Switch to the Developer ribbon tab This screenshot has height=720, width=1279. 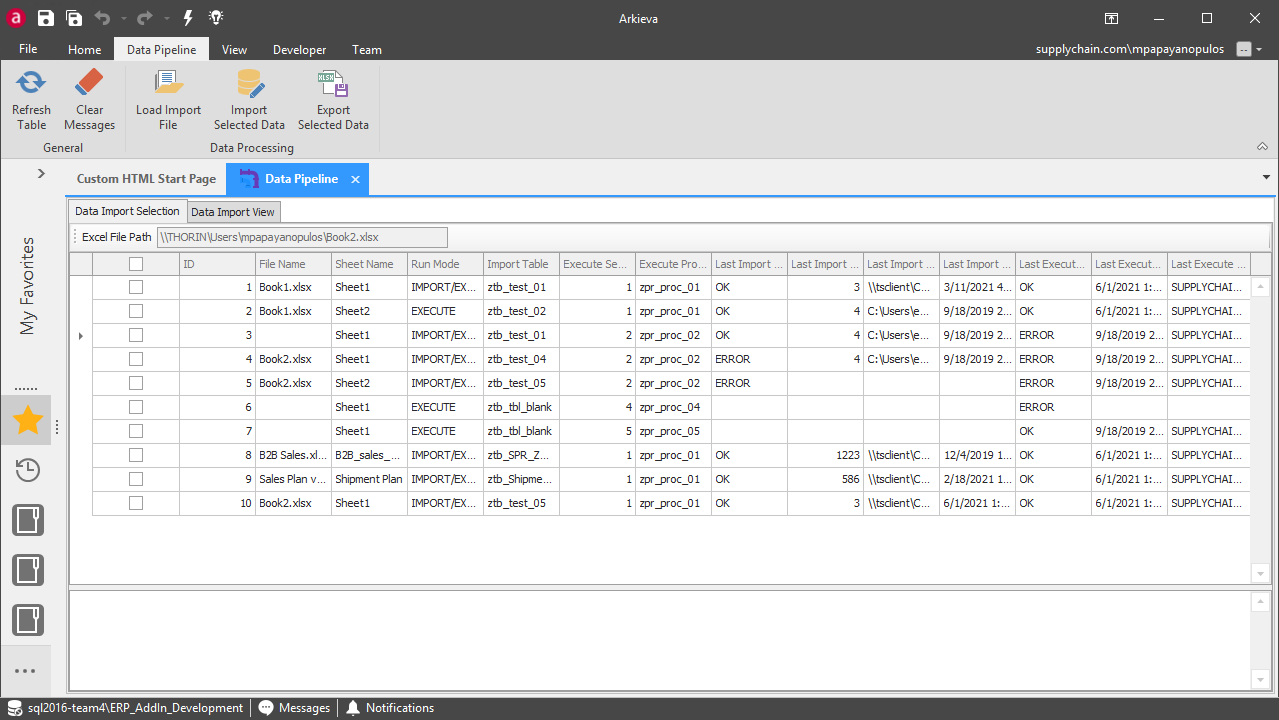[299, 49]
